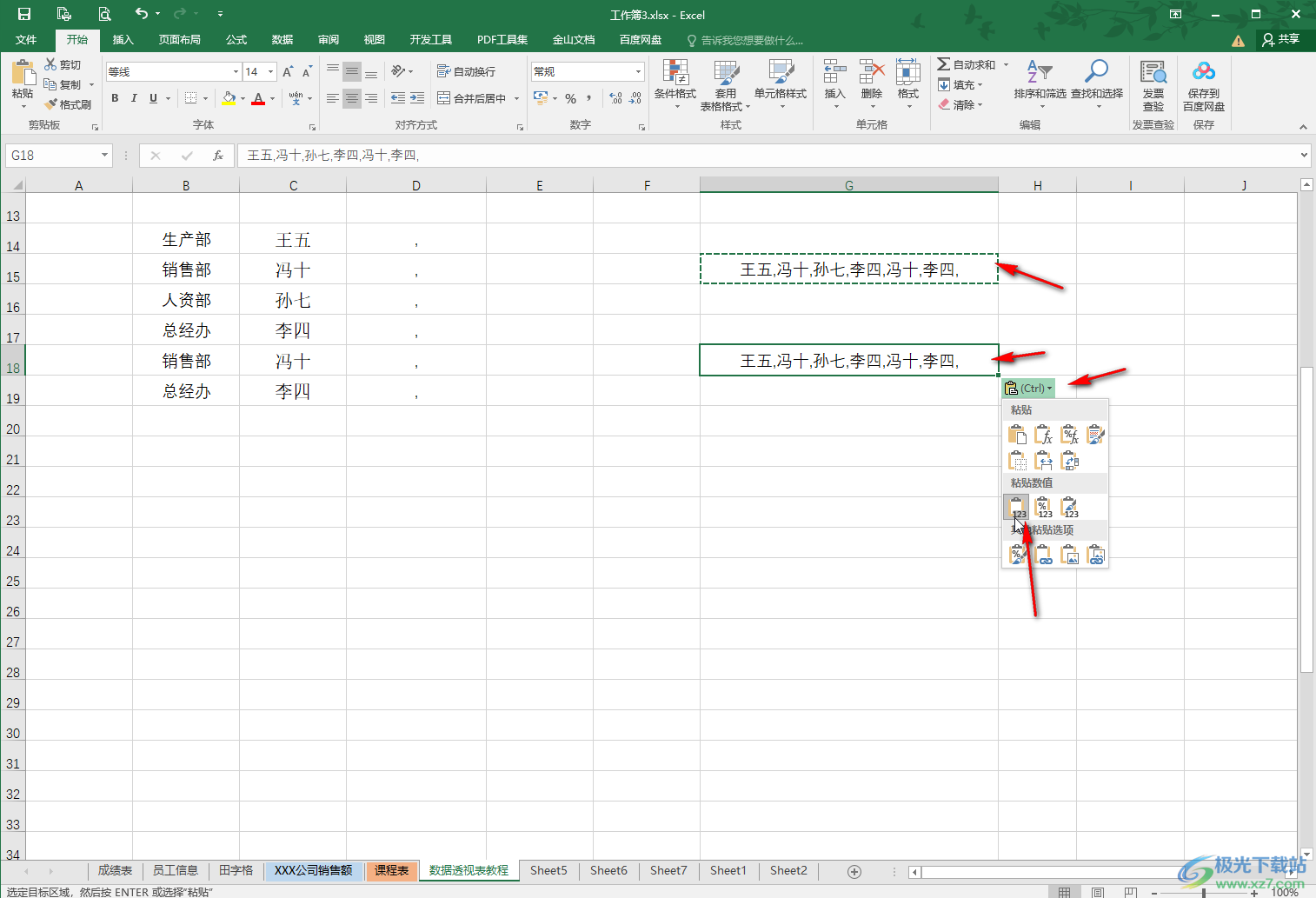Open the Sheet5 sheet tab
The height and width of the screenshot is (898, 1316).
pos(548,870)
